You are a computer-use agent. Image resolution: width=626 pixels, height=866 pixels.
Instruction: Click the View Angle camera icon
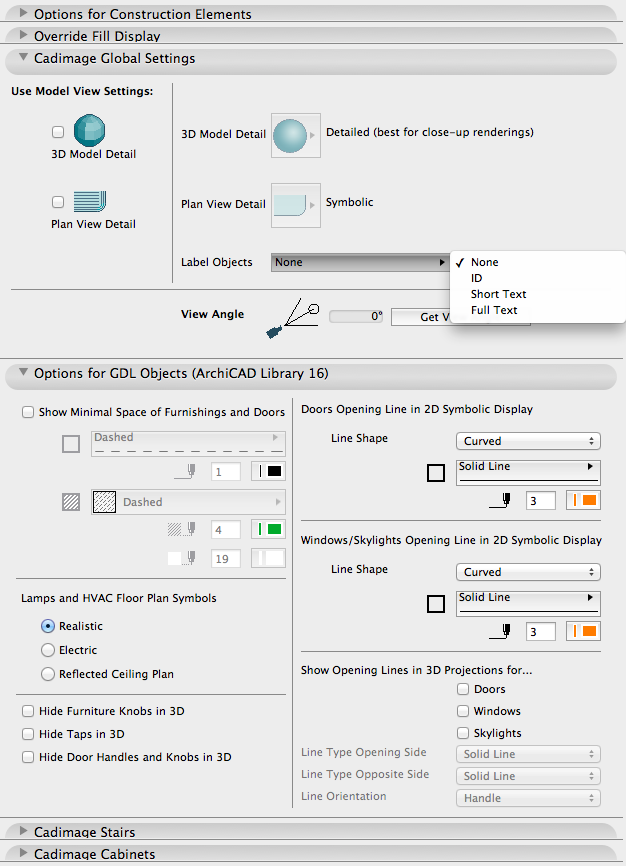coord(293,319)
